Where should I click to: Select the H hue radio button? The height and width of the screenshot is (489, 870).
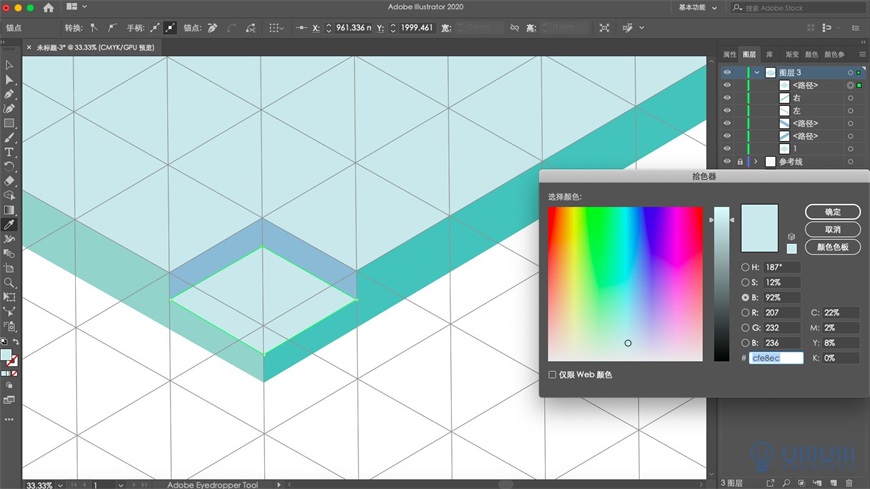point(746,268)
